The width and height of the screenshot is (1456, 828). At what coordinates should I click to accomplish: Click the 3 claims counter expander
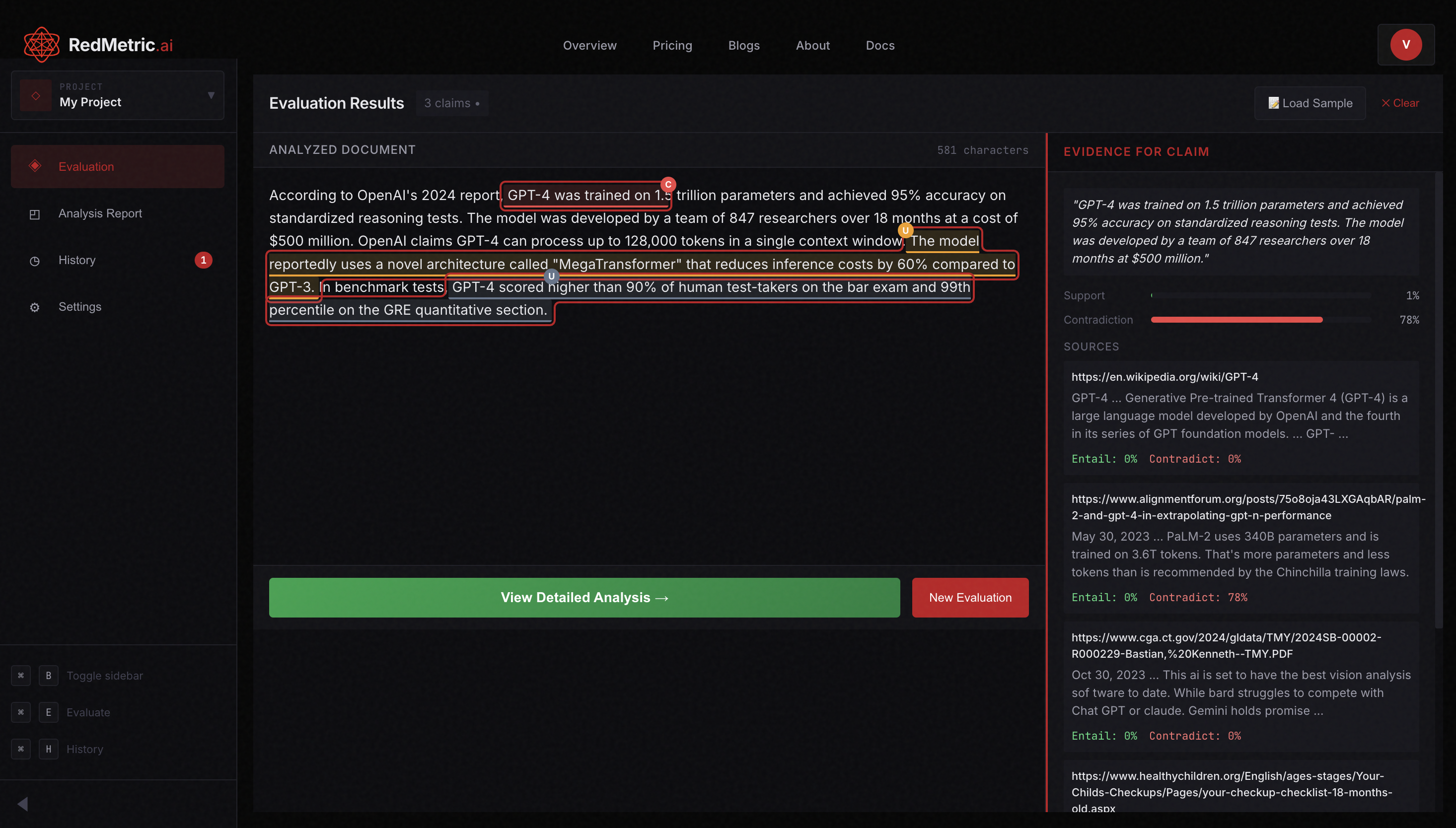452,103
